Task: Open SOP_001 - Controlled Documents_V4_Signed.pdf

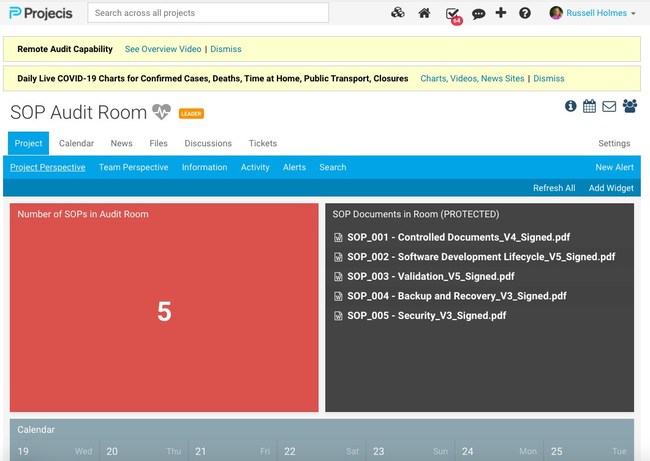Action: (x=458, y=238)
